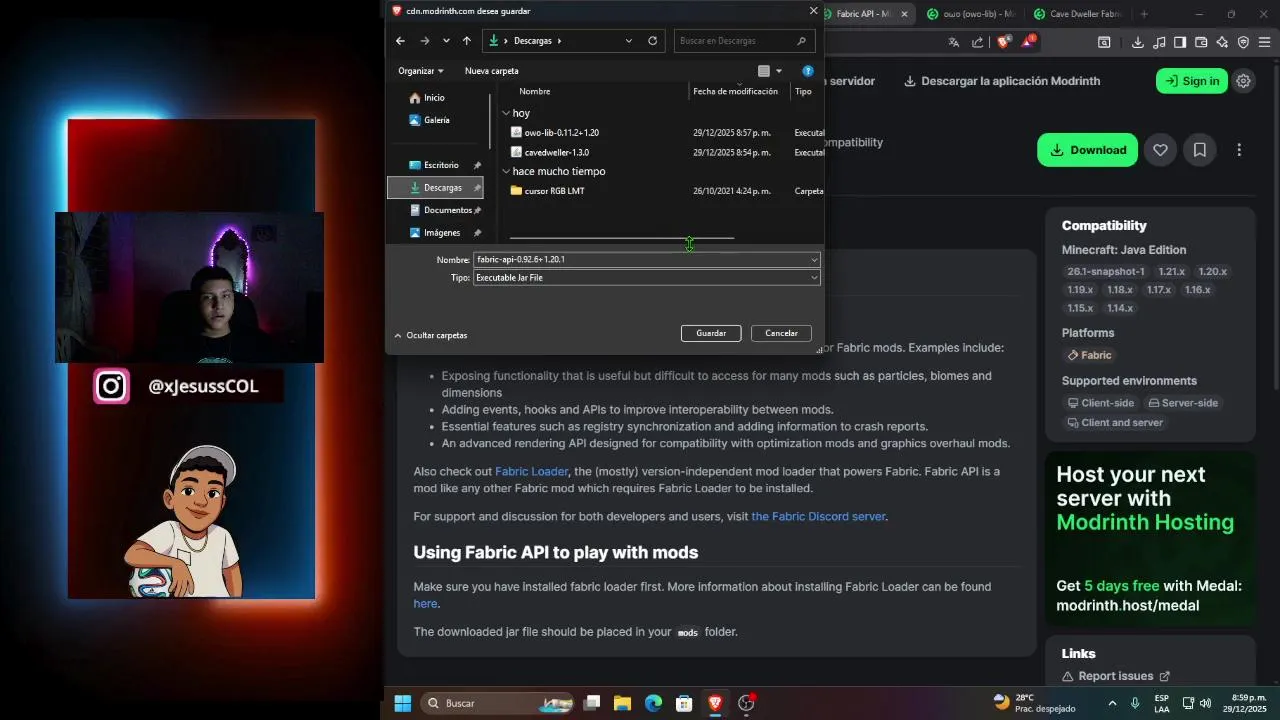Open Task View on the taskbar
The image size is (1280, 720).
pyautogui.click(x=591, y=703)
